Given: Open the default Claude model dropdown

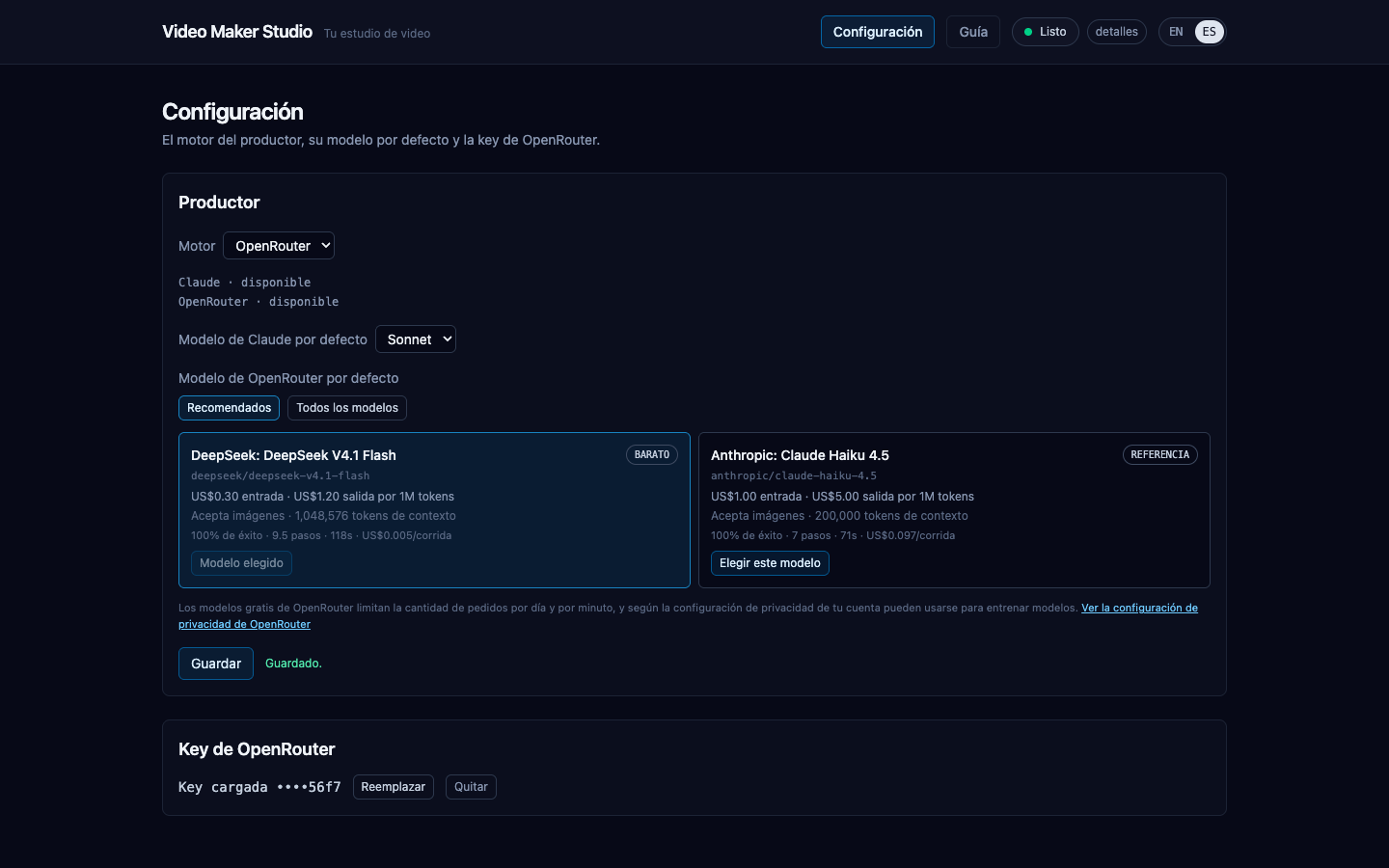Looking at the screenshot, I should [415, 339].
